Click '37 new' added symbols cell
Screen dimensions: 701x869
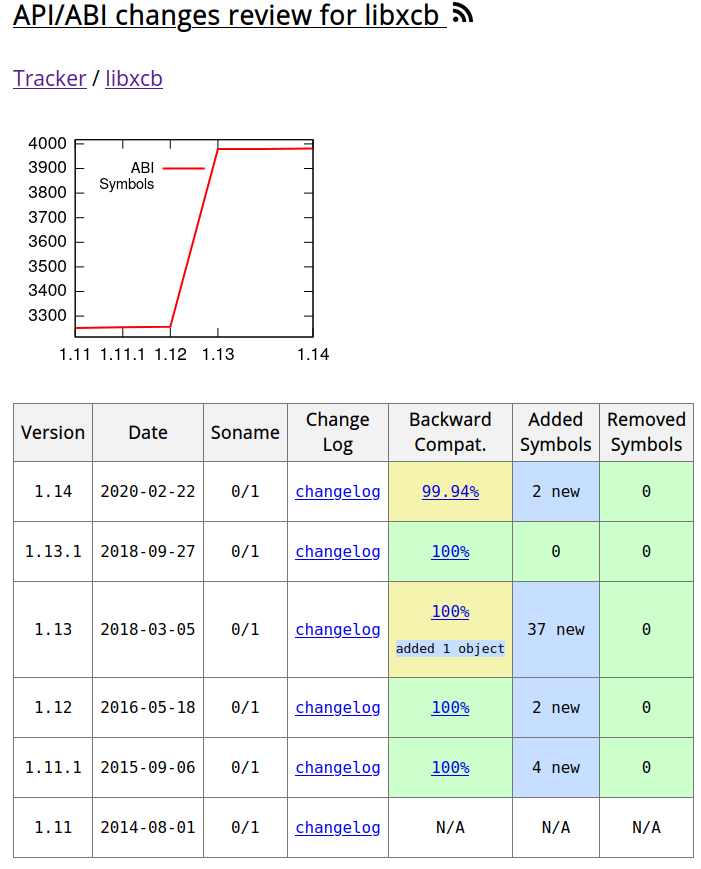pyautogui.click(x=556, y=630)
